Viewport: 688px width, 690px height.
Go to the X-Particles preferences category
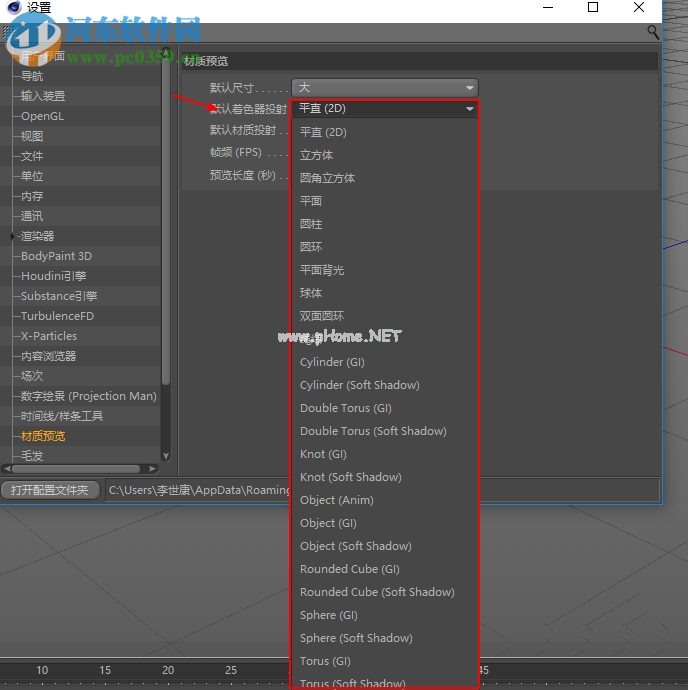point(48,336)
